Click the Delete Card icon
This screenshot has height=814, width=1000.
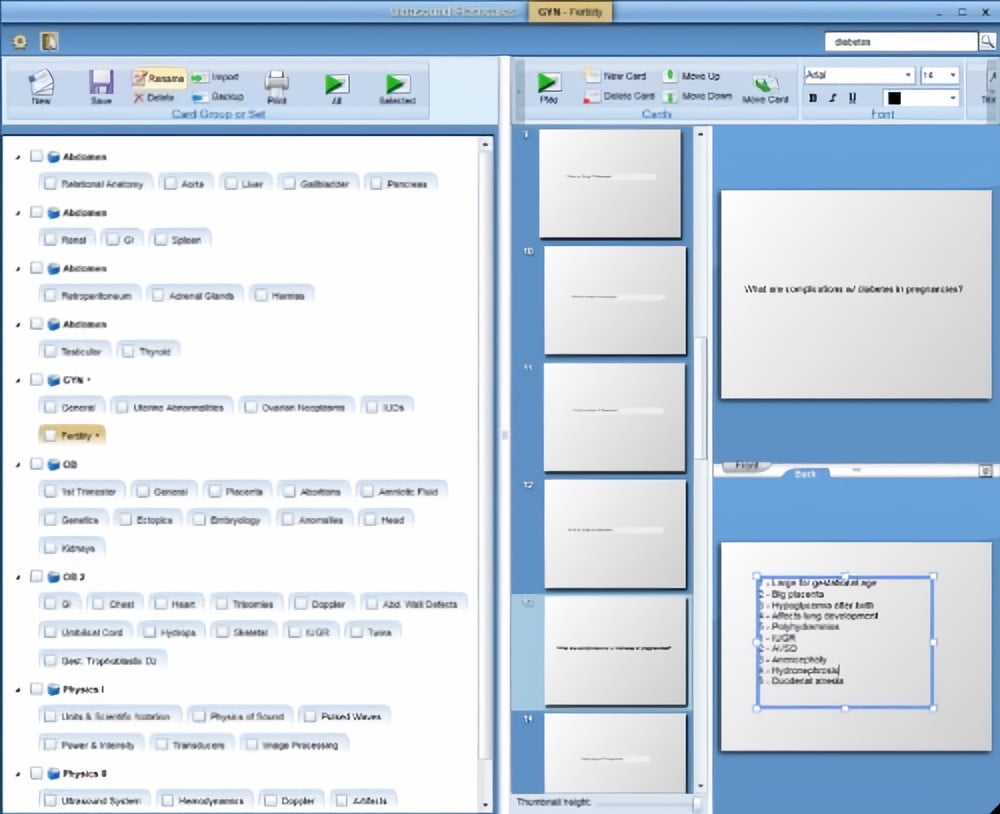(592, 96)
